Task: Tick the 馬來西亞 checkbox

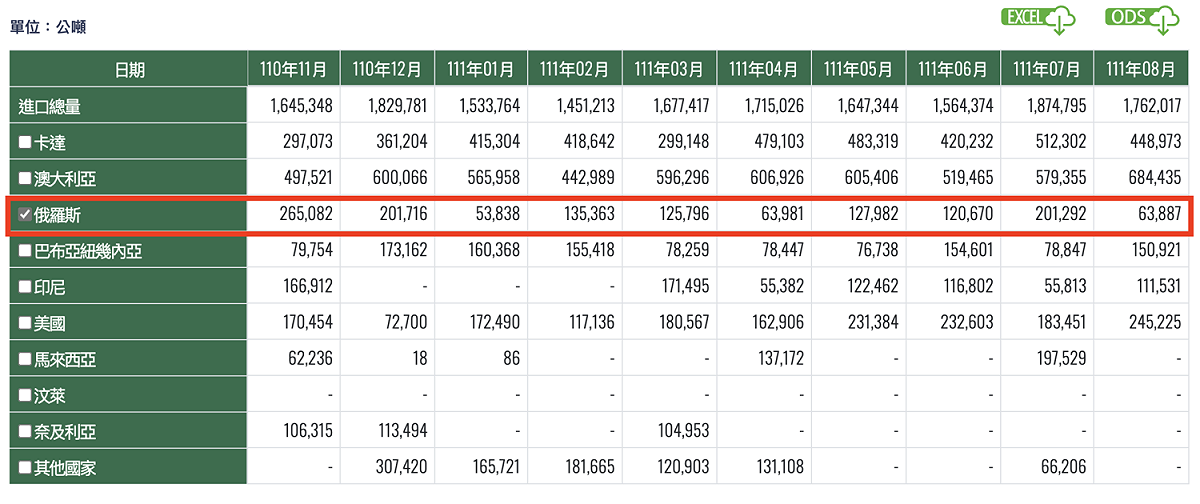Action: (25, 360)
